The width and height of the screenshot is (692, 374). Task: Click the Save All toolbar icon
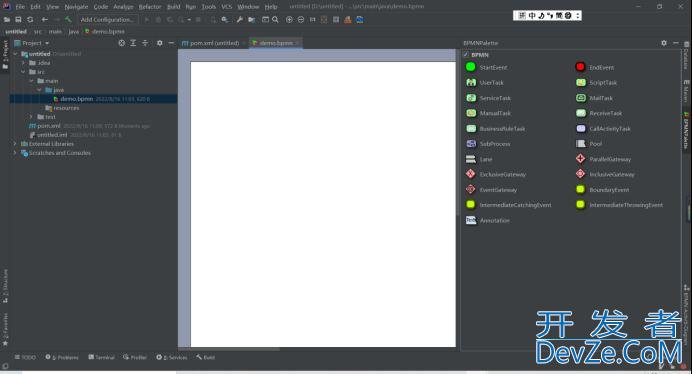(18, 19)
